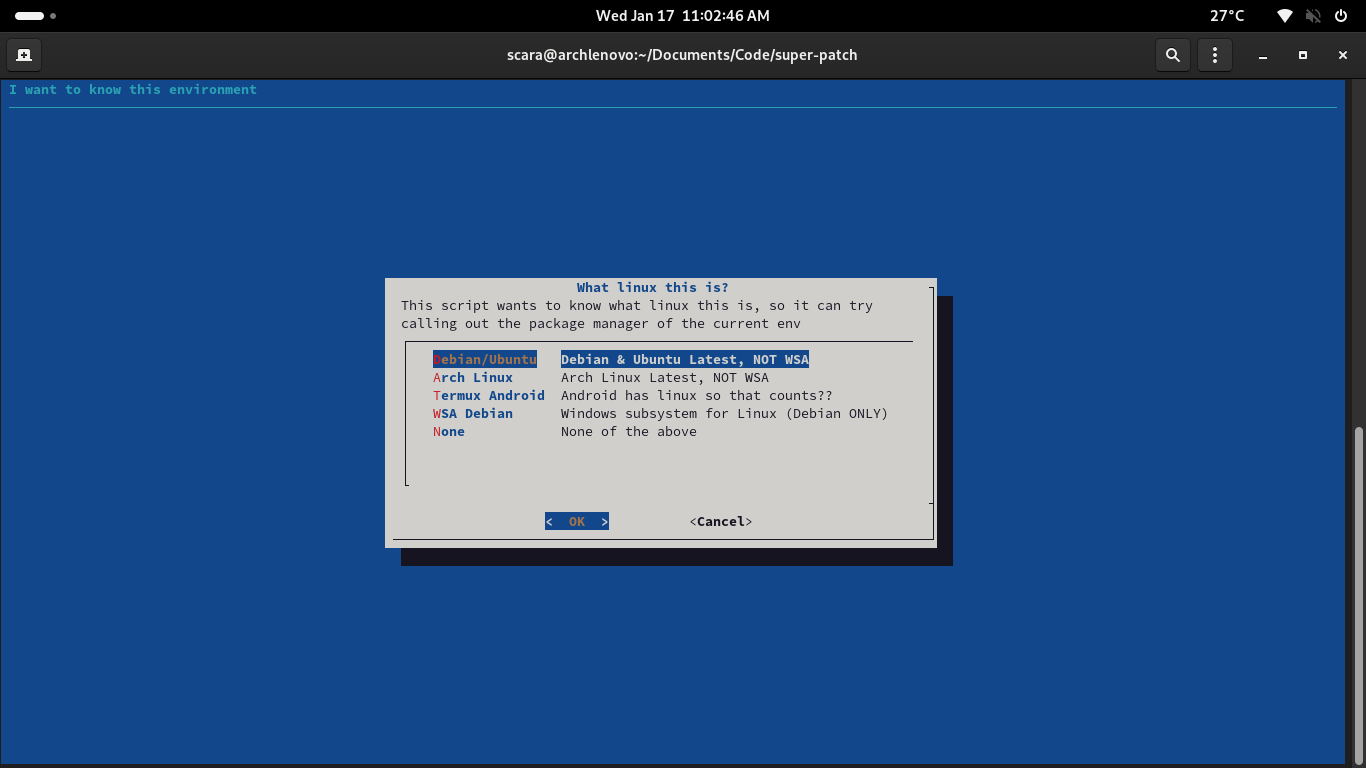Open the 27°C weather indicator
1366x768 pixels.
pyautogui.click(x=1227, y=16)
